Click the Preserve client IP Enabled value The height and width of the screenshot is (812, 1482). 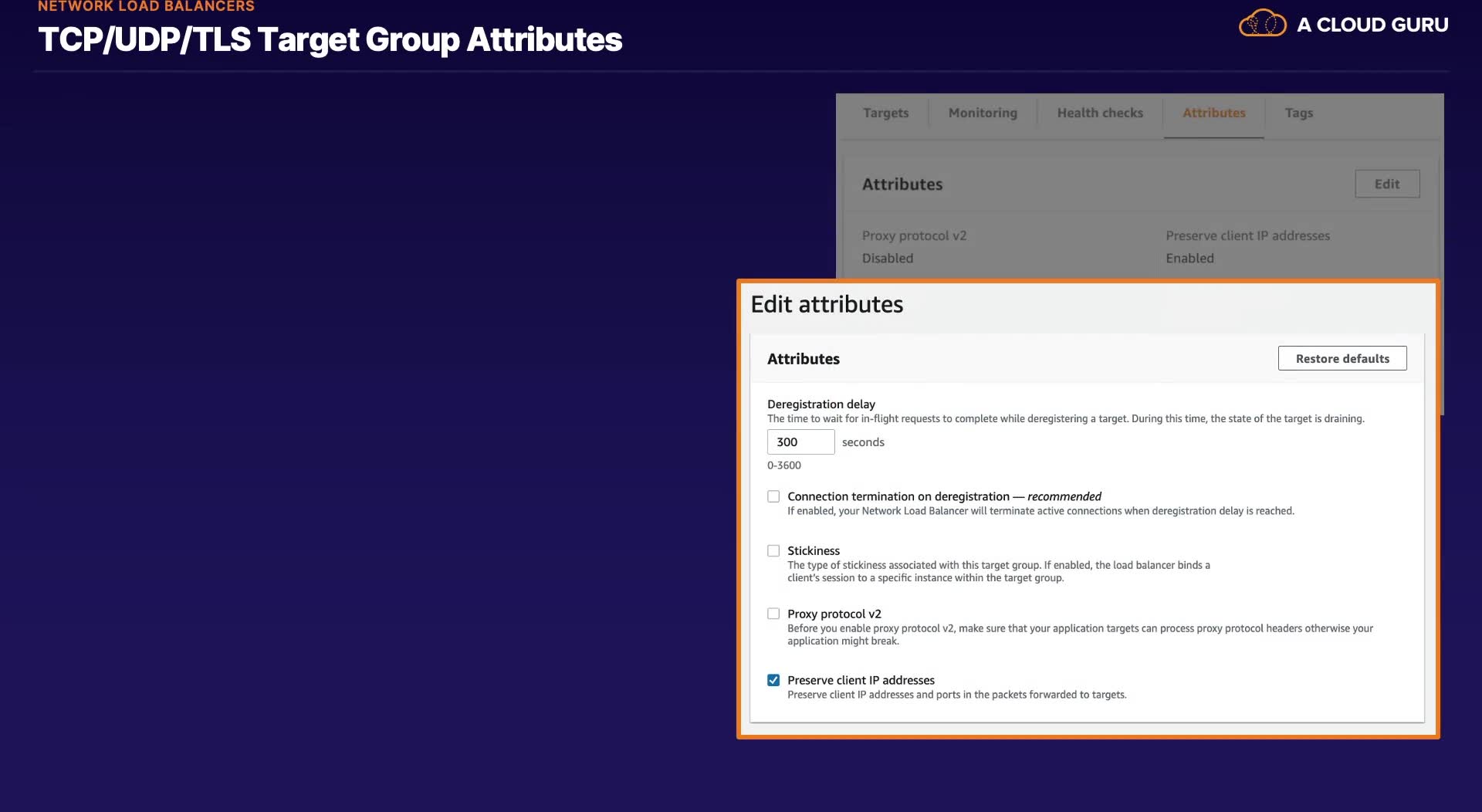click(x=1189, y=258)
